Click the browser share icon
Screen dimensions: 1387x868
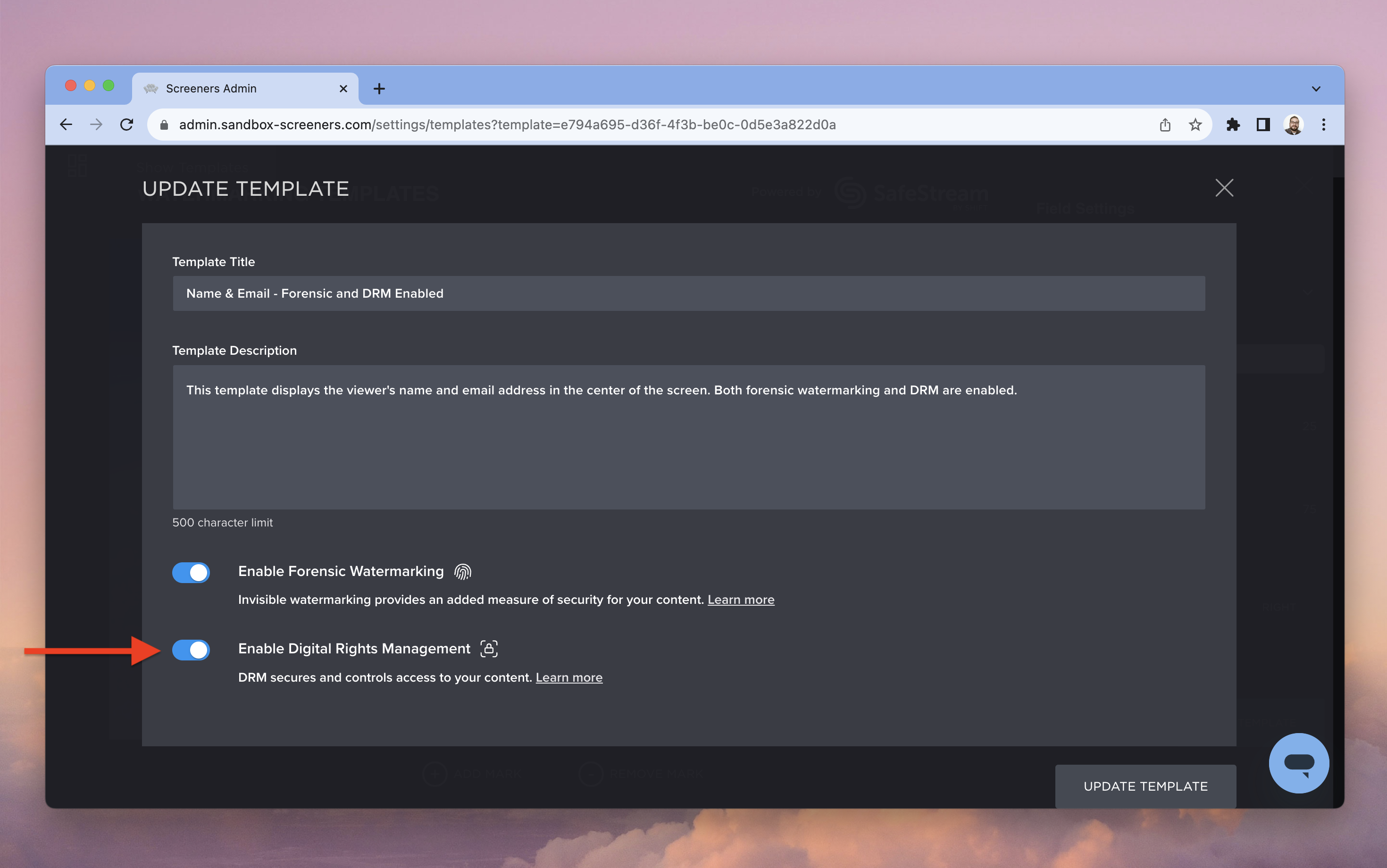tap(1165, 125)
